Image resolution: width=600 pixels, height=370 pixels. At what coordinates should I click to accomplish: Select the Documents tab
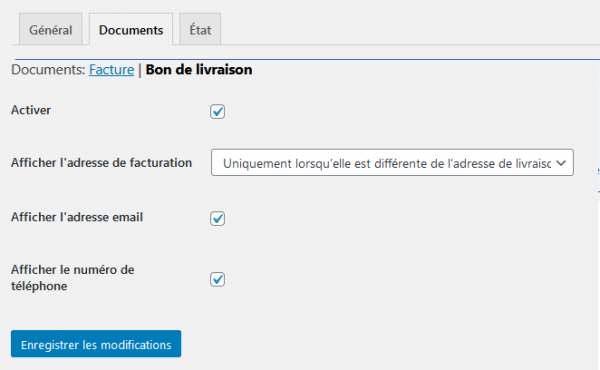pos(131,29)
